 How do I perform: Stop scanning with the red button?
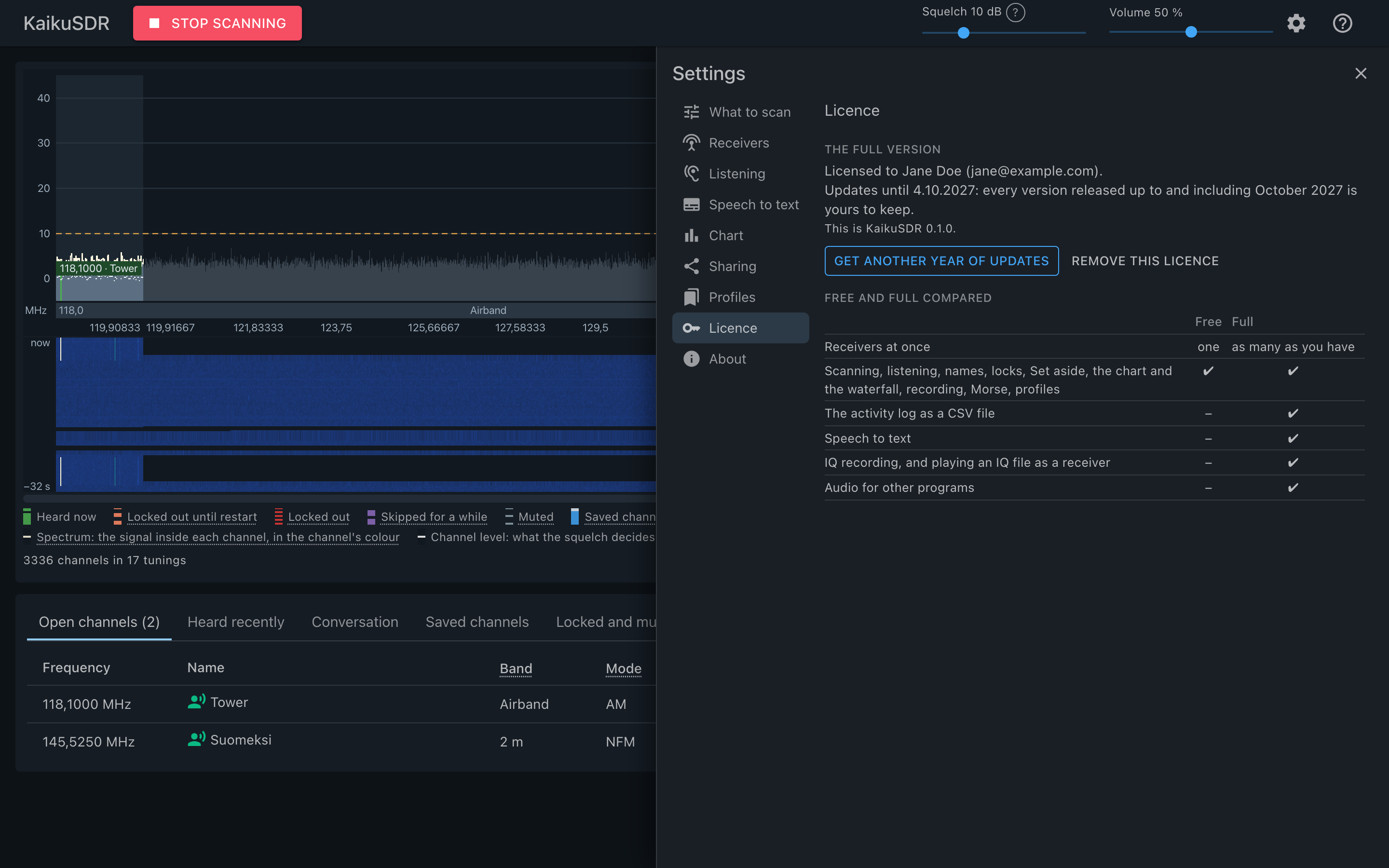tap(217, 24)
